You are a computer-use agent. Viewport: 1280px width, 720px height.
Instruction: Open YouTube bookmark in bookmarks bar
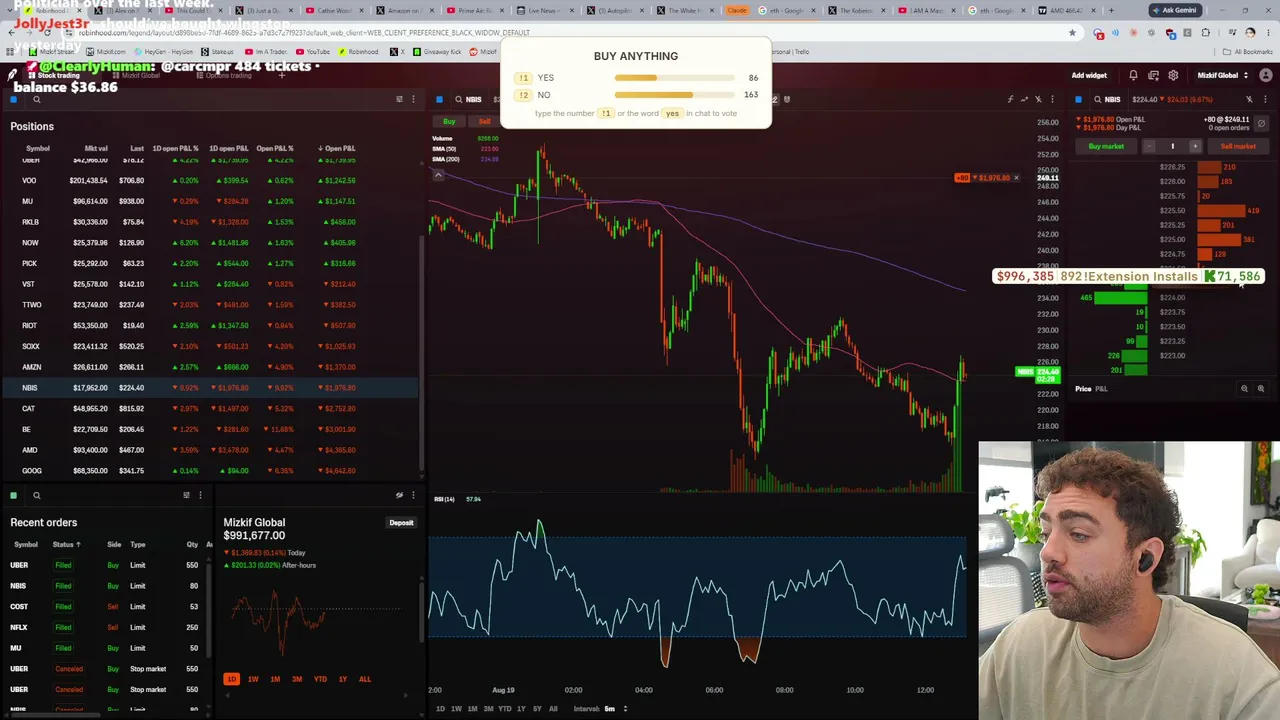pos(312,51)
